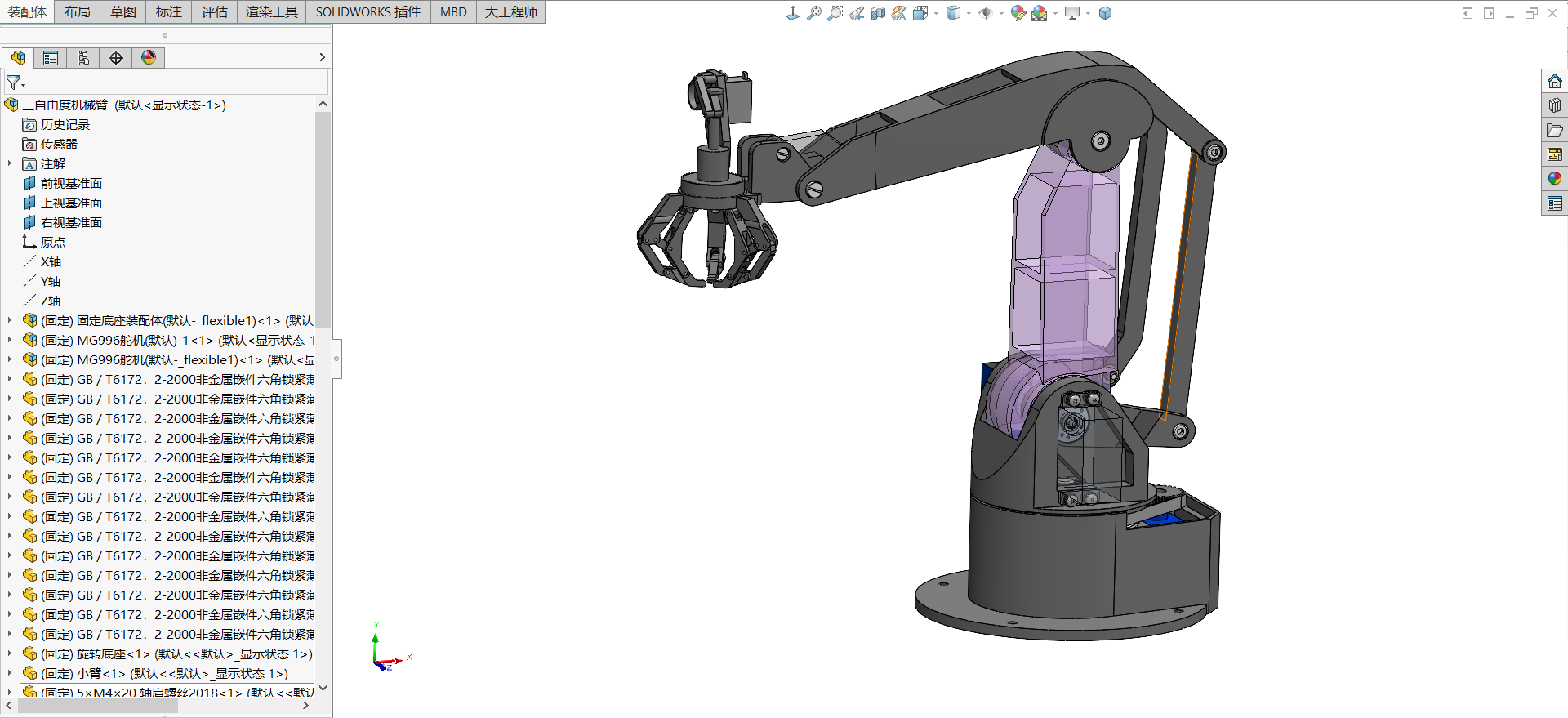Screen dimensions: 1568x718
Task: Click the Zoom to Fit magnifier icon
Action: (813, 13)
